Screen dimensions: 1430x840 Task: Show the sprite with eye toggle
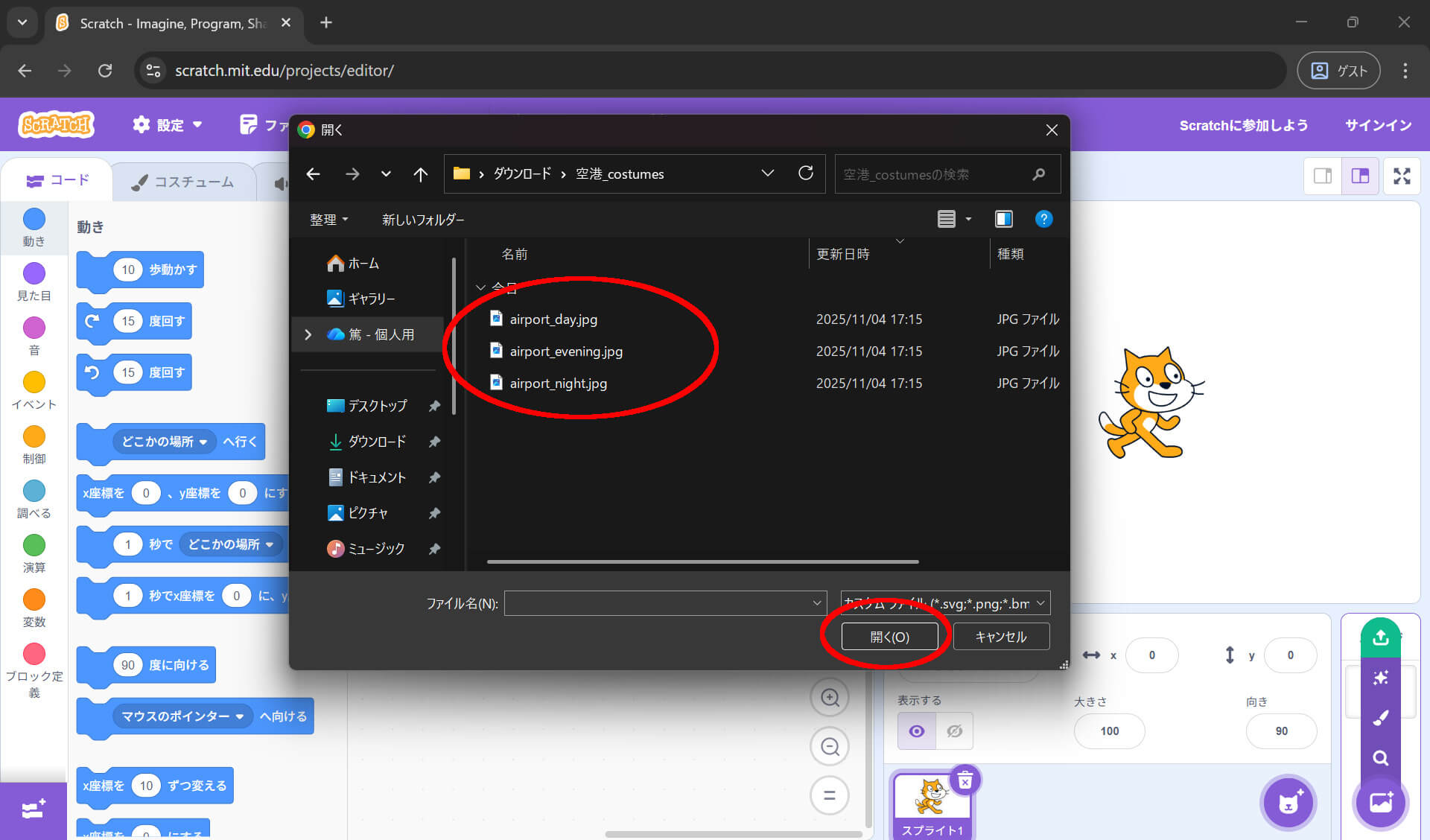coord(917,731)
